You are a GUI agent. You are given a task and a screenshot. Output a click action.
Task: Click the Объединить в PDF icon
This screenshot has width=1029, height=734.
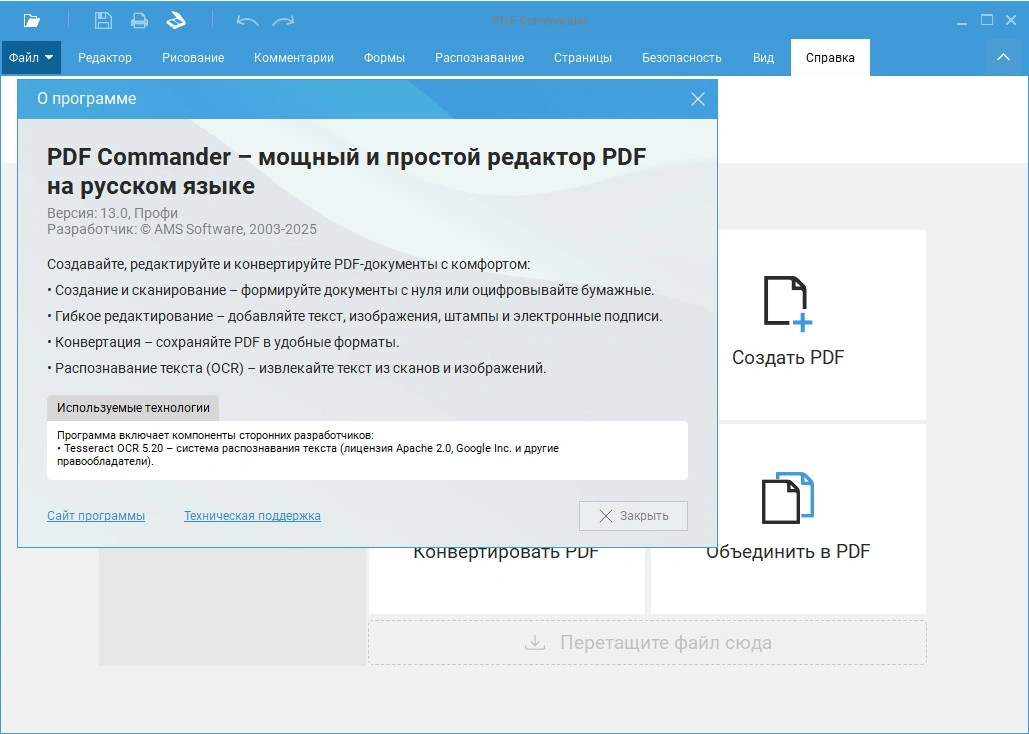(788, 498)
